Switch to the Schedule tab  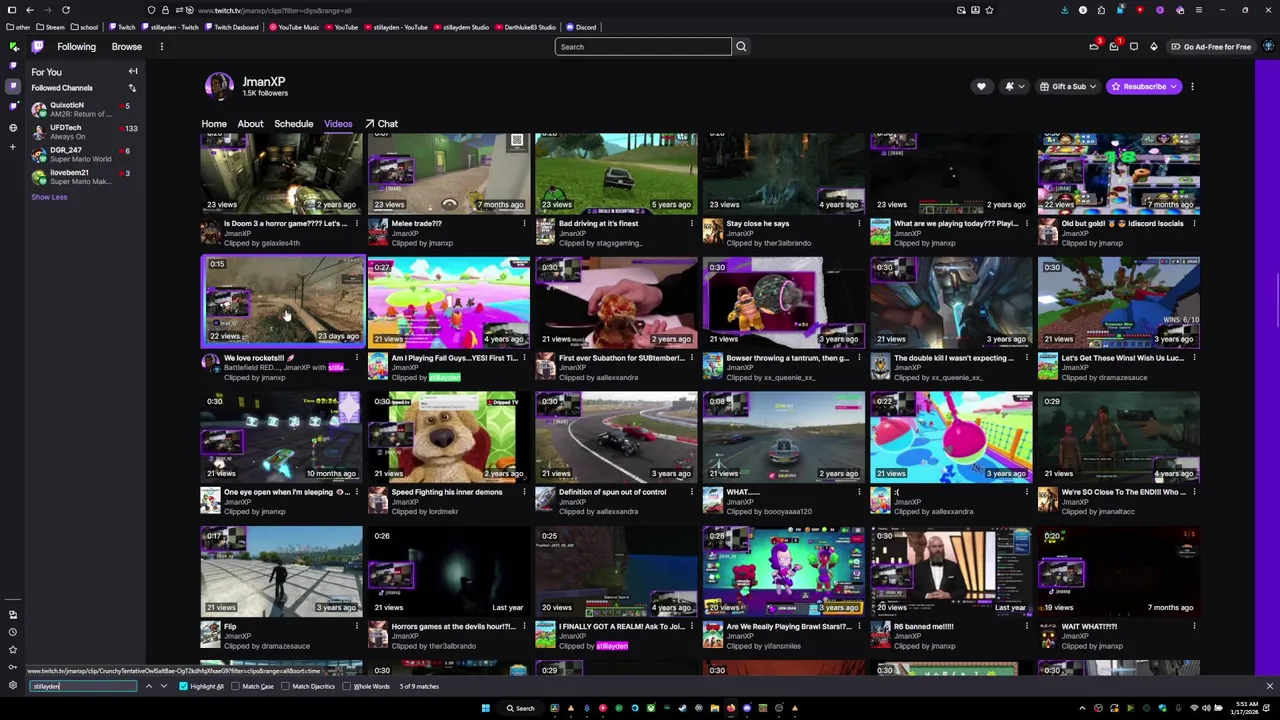point(294,124)
